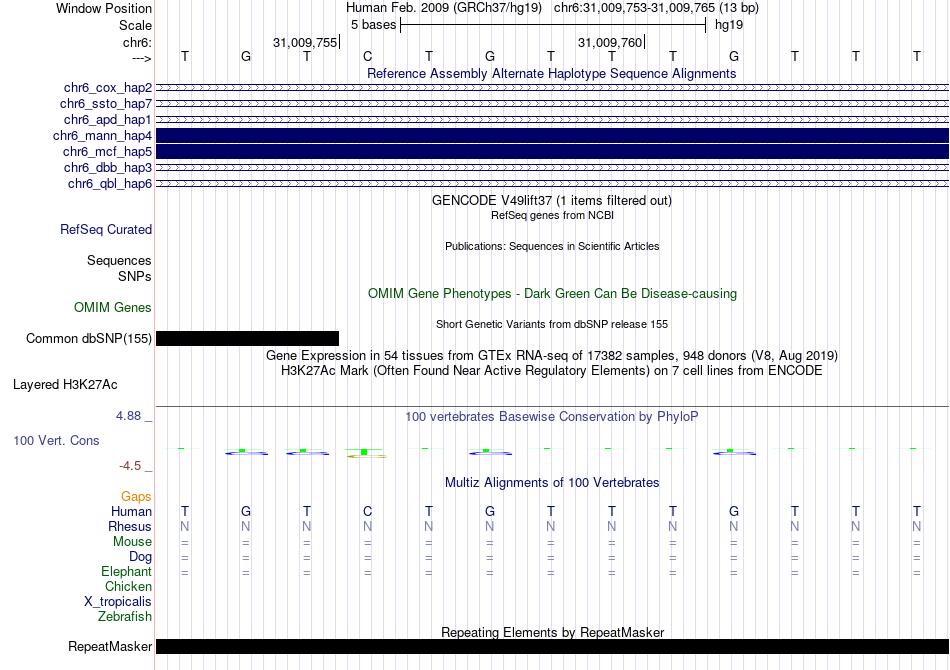The height and width of the screenshot is (670, 950).
Task: Click the C base in the reference sequence row
Action: (367, 56)
